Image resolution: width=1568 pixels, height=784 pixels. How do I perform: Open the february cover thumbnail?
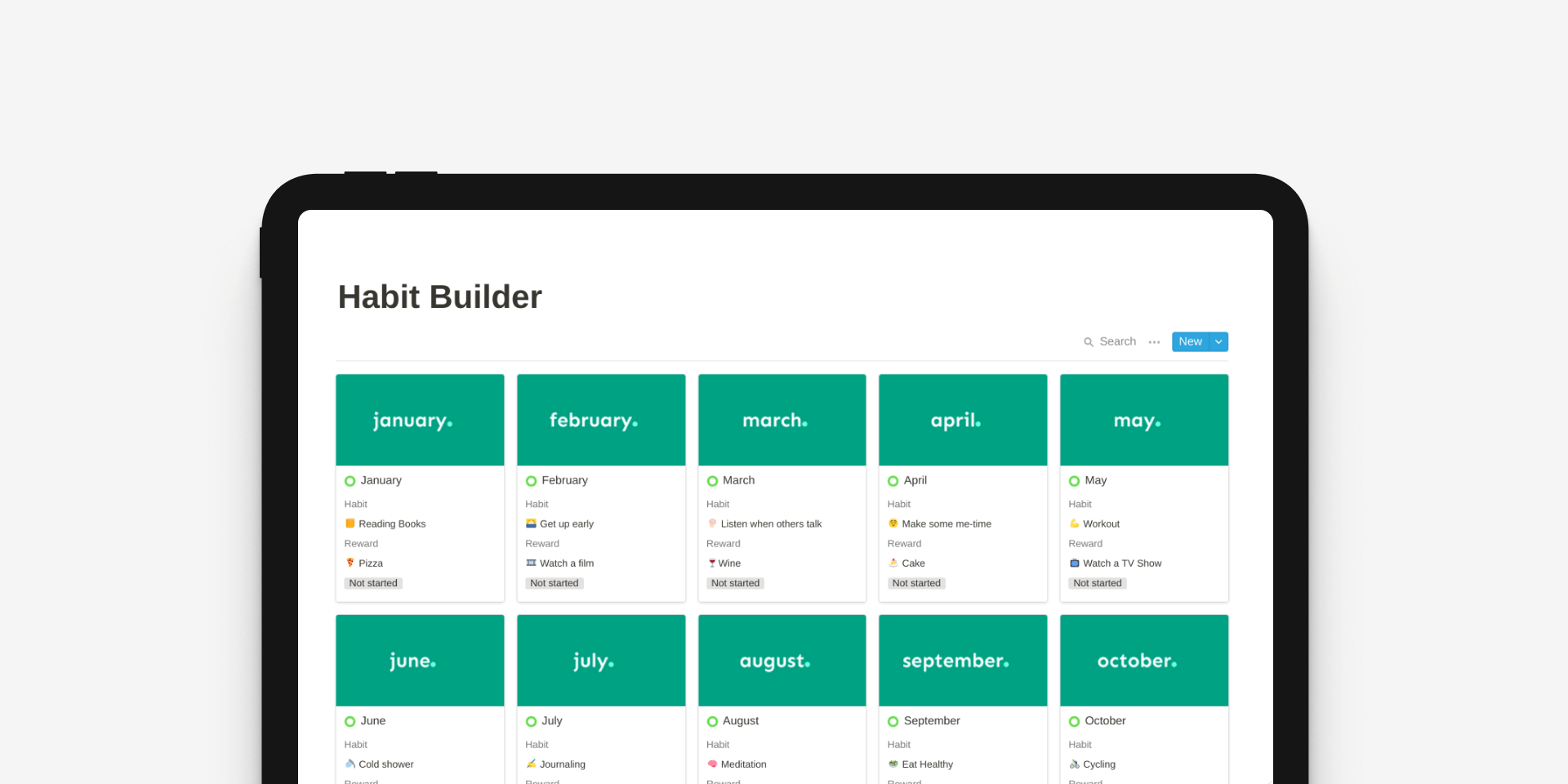(x=601, y=420)
